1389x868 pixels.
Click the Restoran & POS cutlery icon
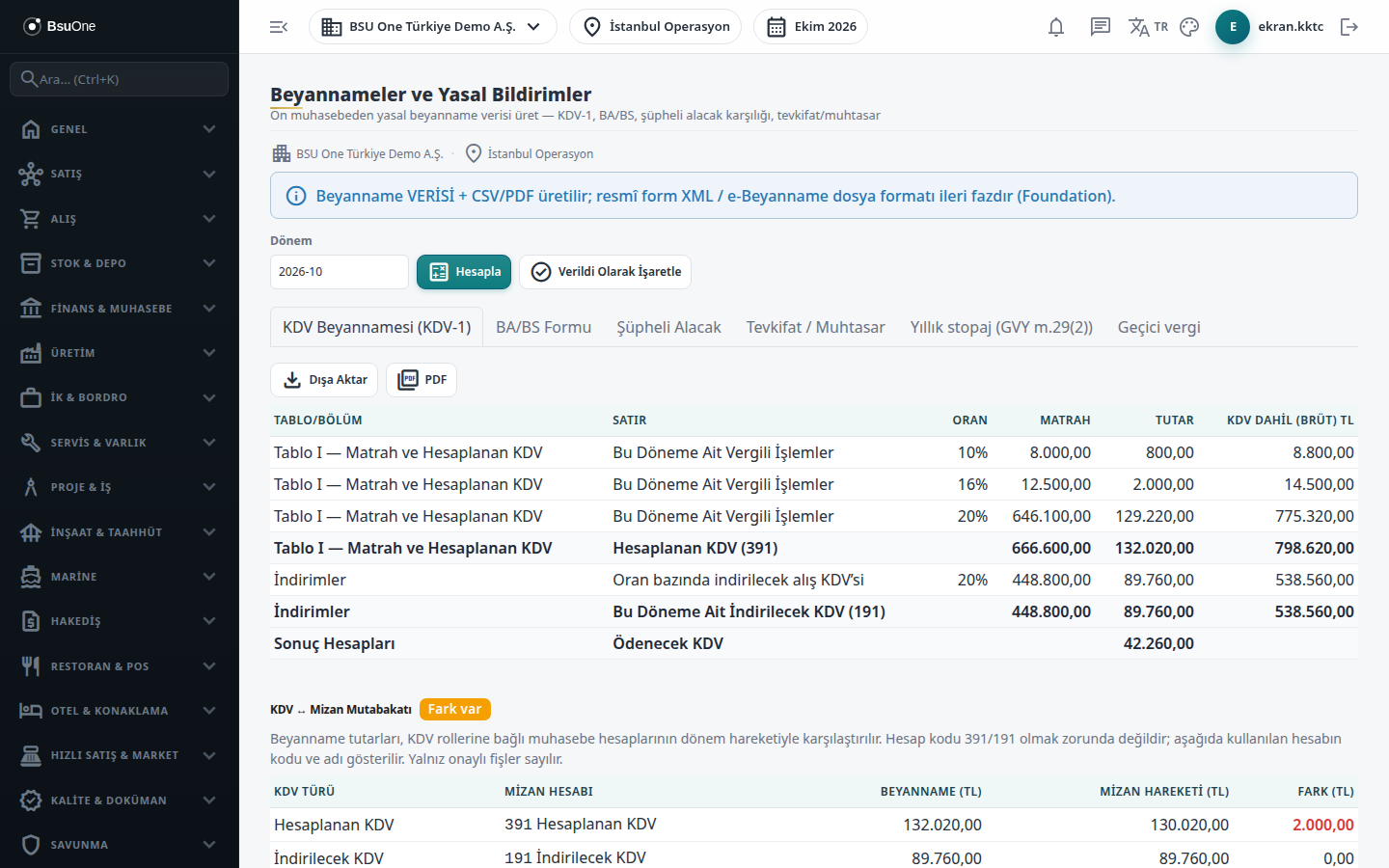point(31,666)
